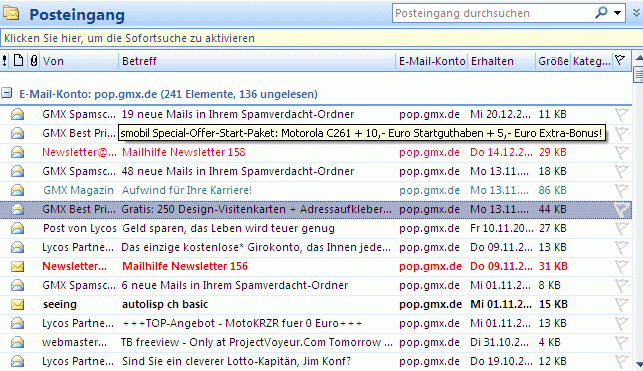
Task: Click unread envelope icon of Mailhilfe Newsletter 156
Action: [x=17, y=266]
